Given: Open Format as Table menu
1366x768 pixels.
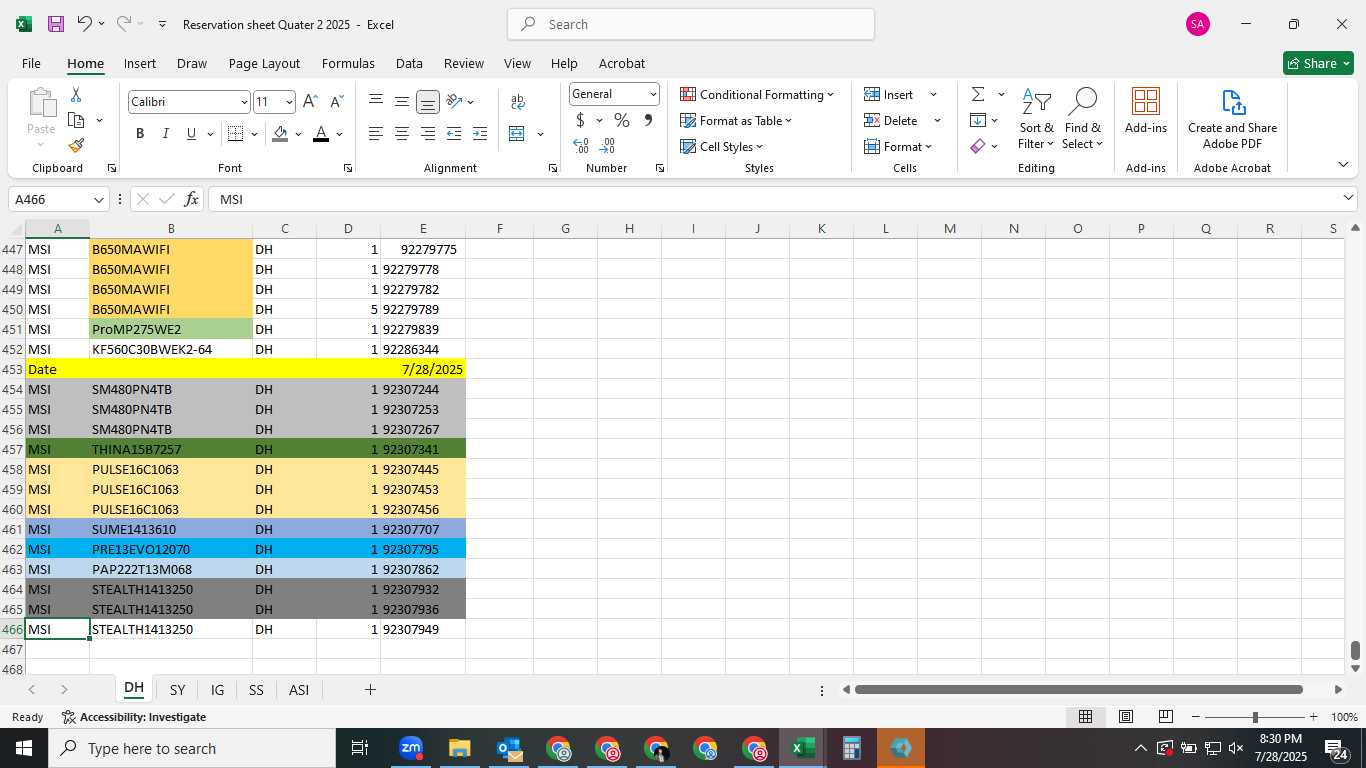Looking at the screenshot, I should click(x=736, y=120).
